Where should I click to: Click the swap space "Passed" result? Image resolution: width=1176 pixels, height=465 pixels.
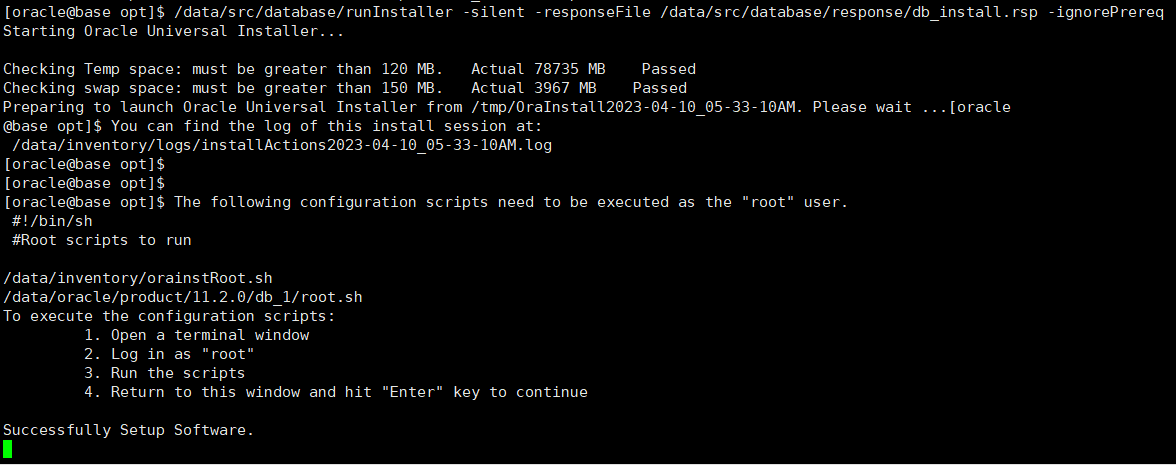coord(659,88)
